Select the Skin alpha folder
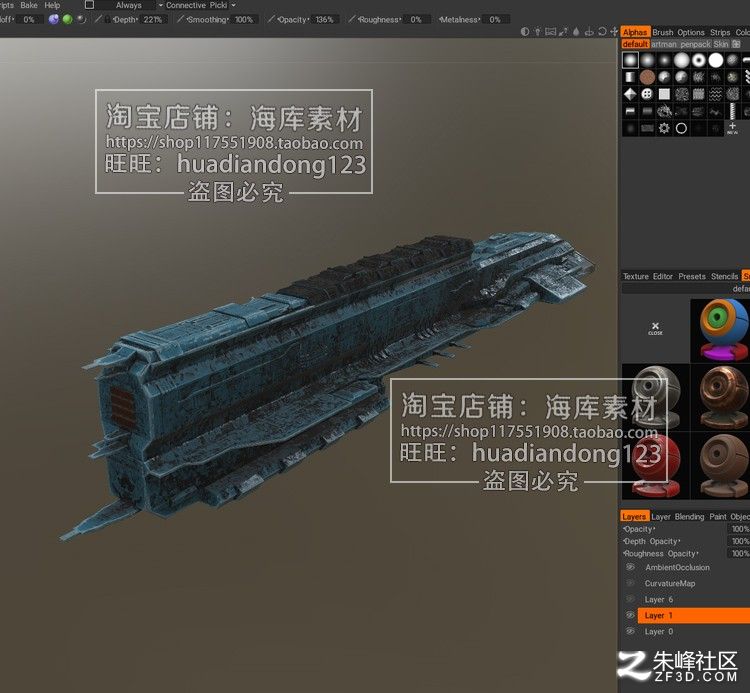 tap(721, 44)
